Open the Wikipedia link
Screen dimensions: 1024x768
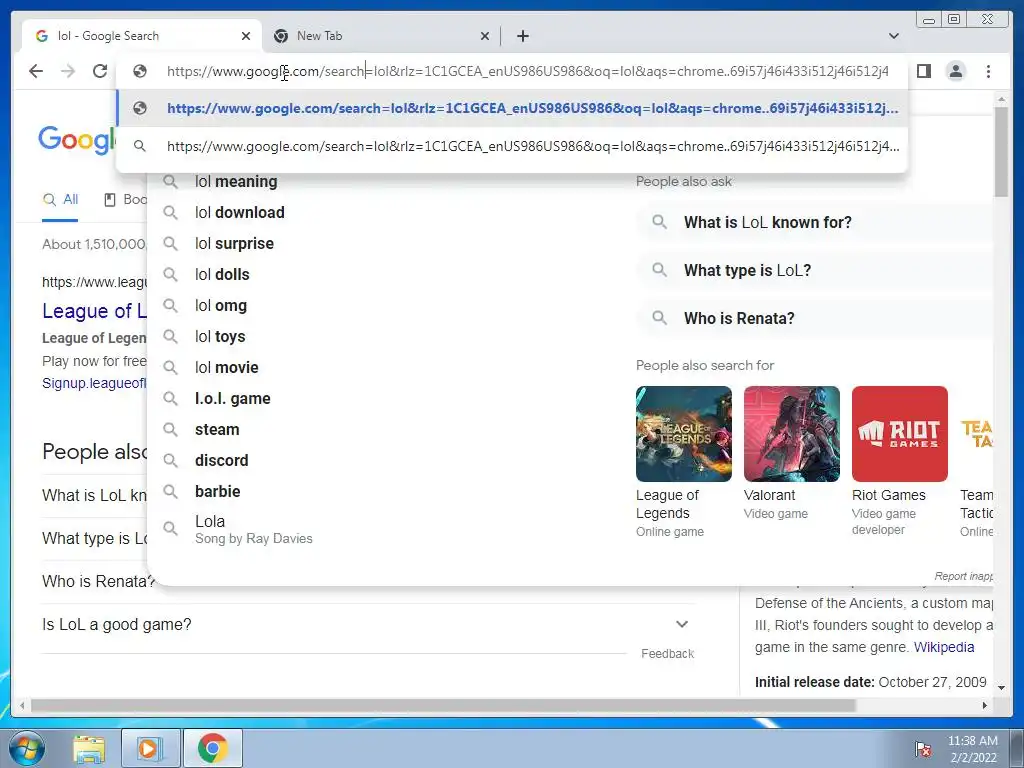tap(944, 647)
